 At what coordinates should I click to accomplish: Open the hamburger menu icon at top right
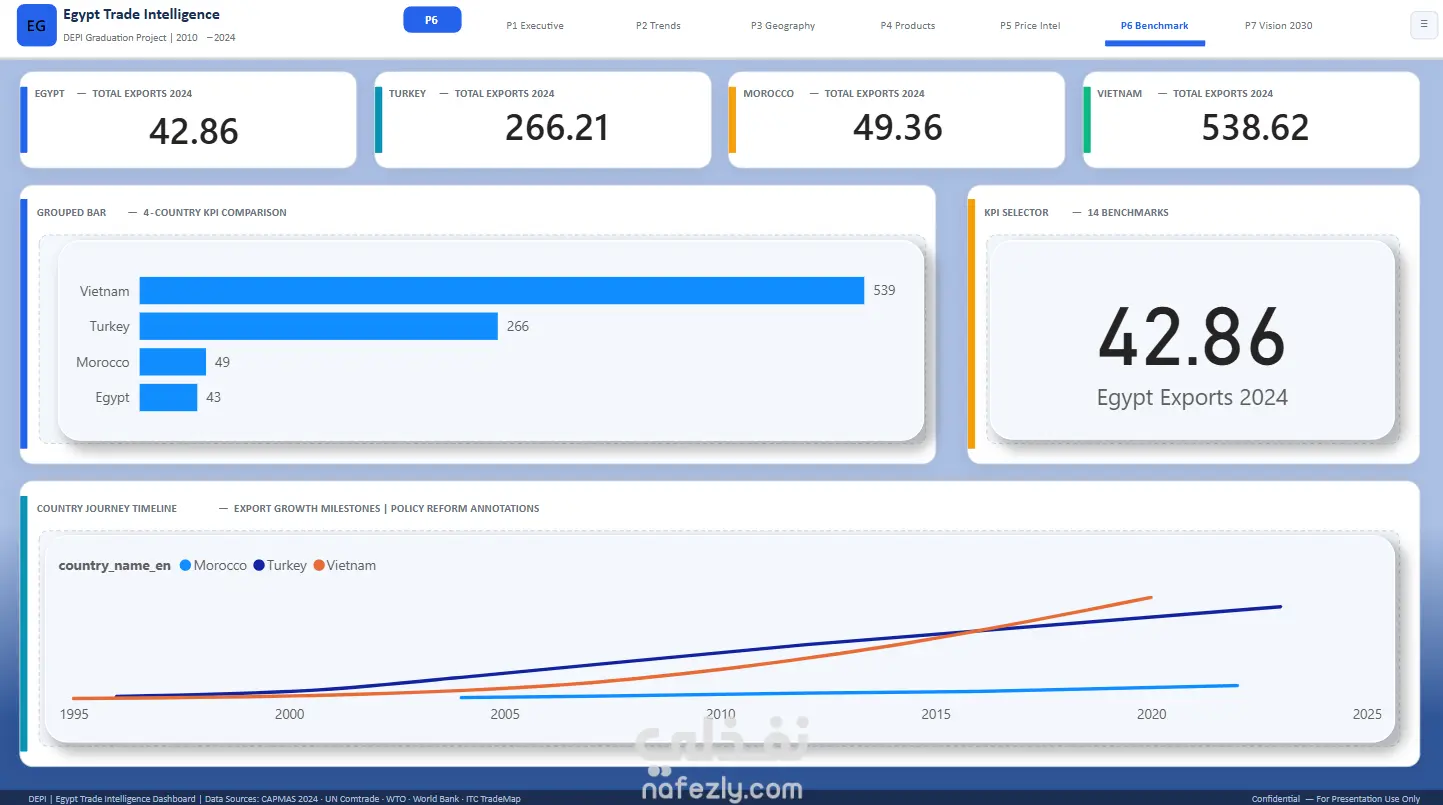coord(1422,26)
